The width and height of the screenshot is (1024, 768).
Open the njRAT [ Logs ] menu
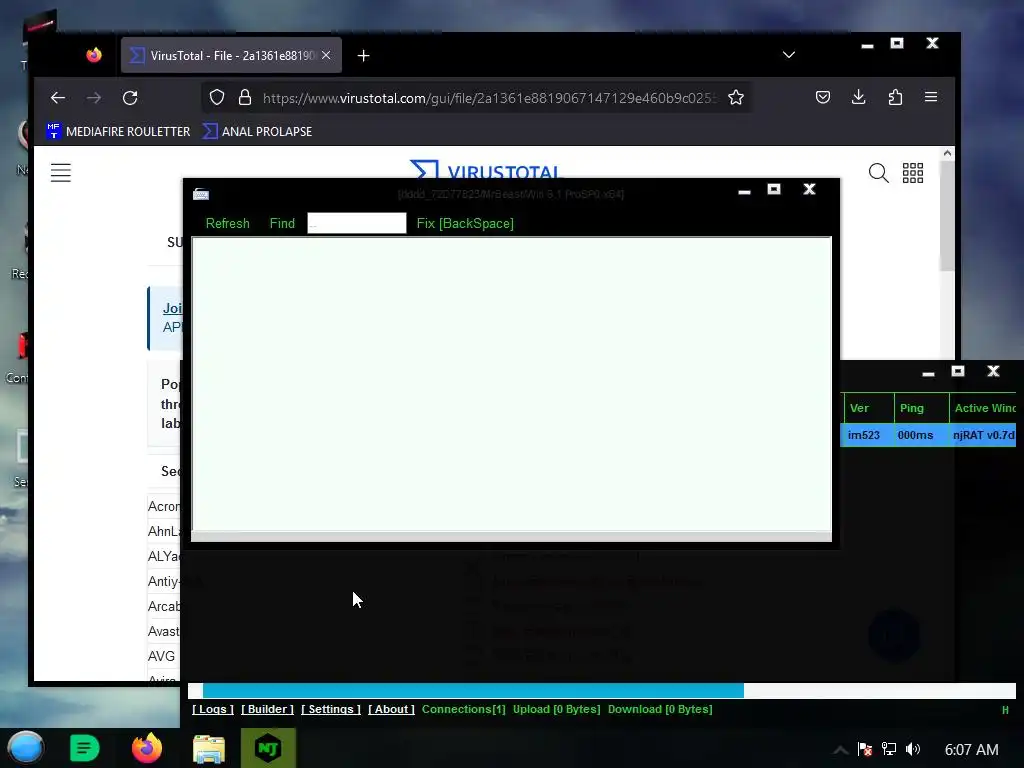pyautogui.click(x=213, y=709)
